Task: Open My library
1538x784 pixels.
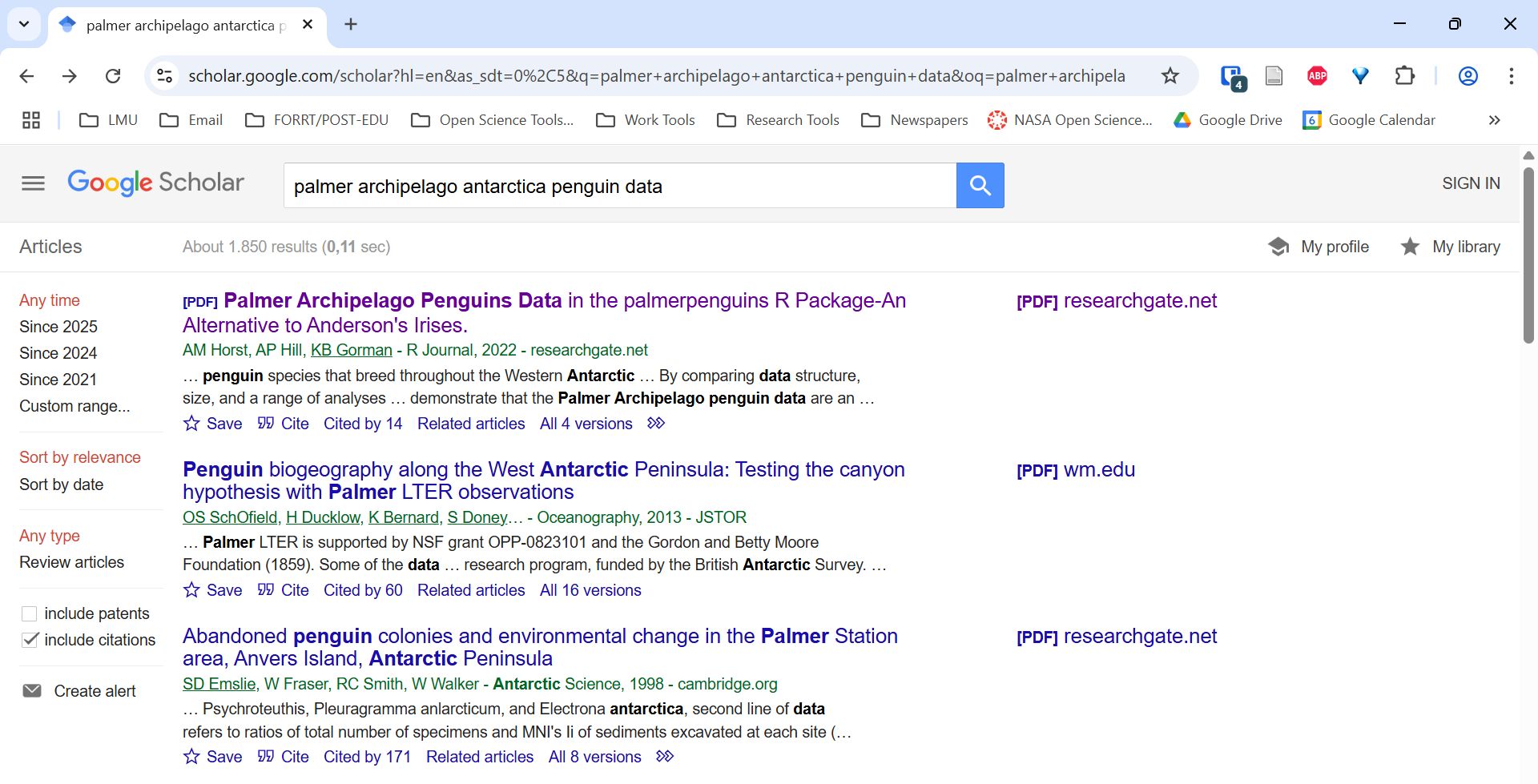Action: click(1451, 247)
